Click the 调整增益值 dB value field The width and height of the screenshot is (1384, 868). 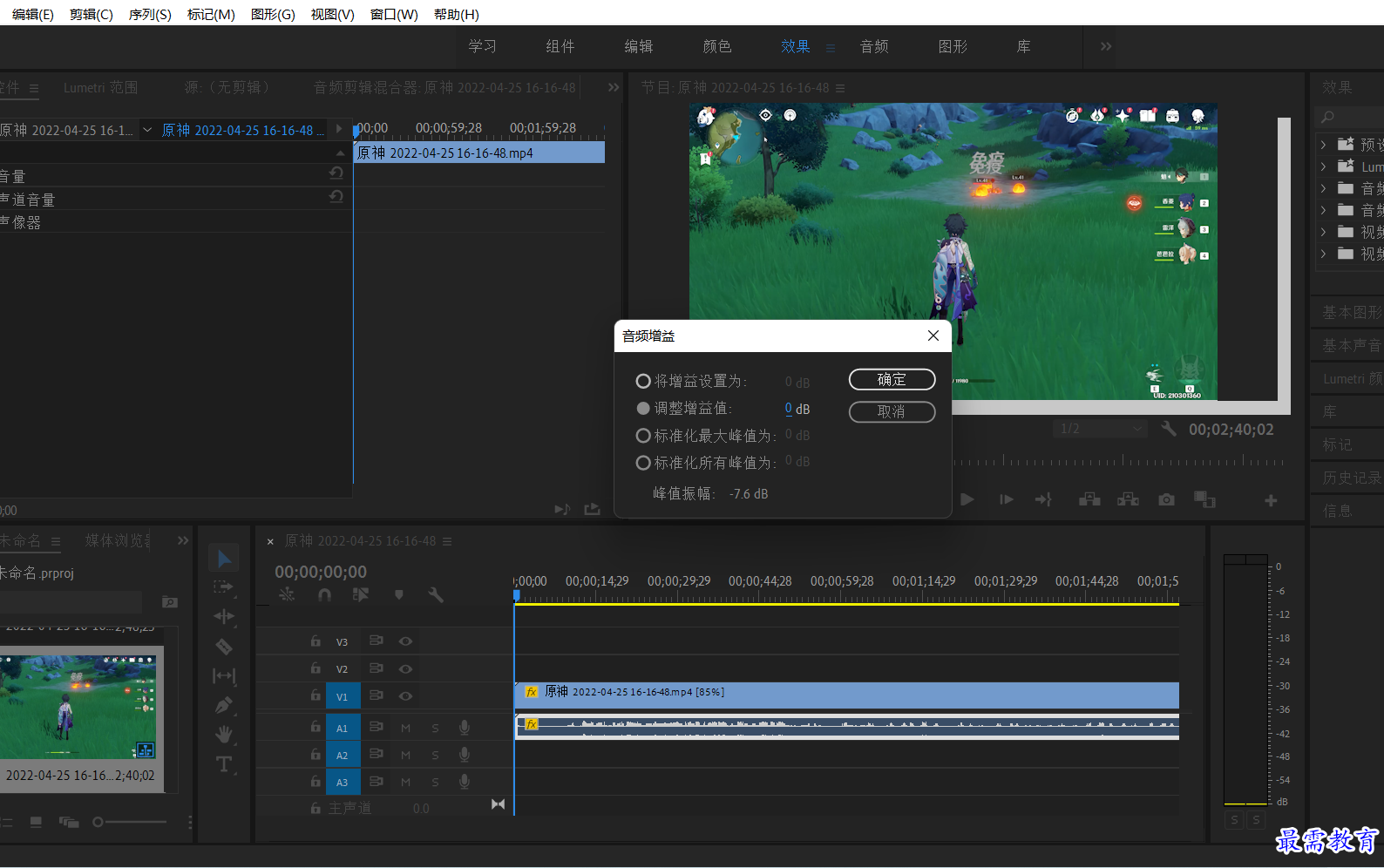pyautogui.click(x=789, y=408)
